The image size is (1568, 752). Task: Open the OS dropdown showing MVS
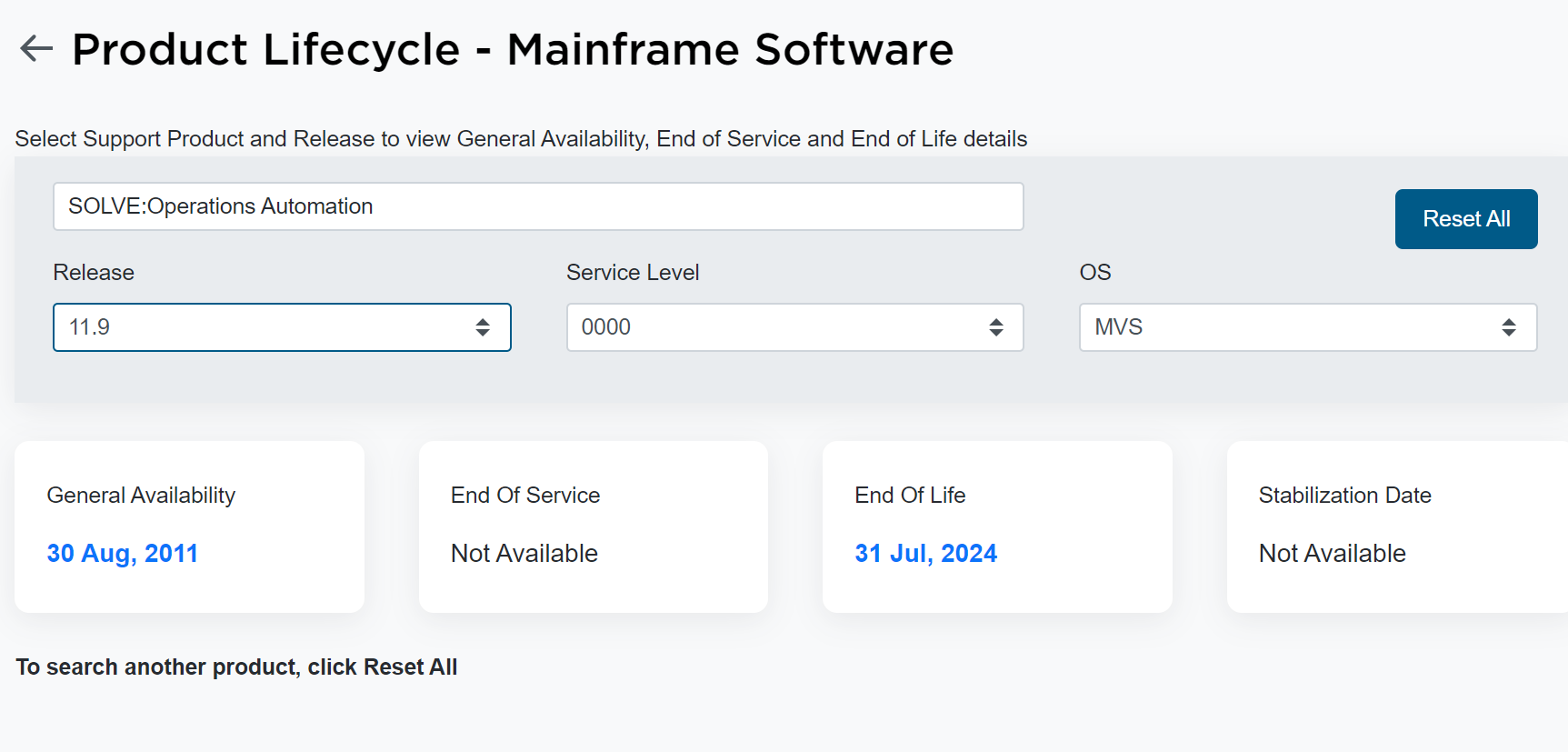[x=1308, y=327]
